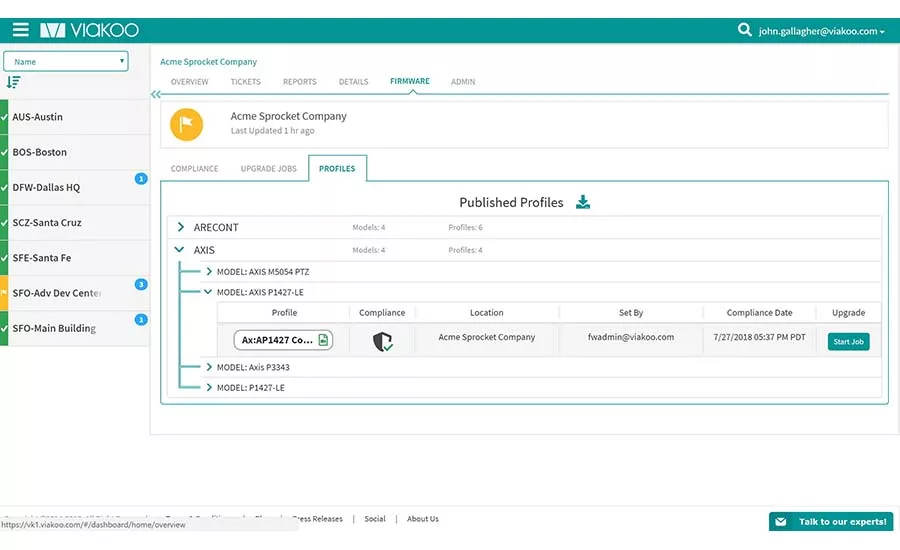This screenshot has width=900, height=550.
Task: Open john.gallagher@viakoo.com account menu
Action: pyautogui.click(x=821, y=31)
